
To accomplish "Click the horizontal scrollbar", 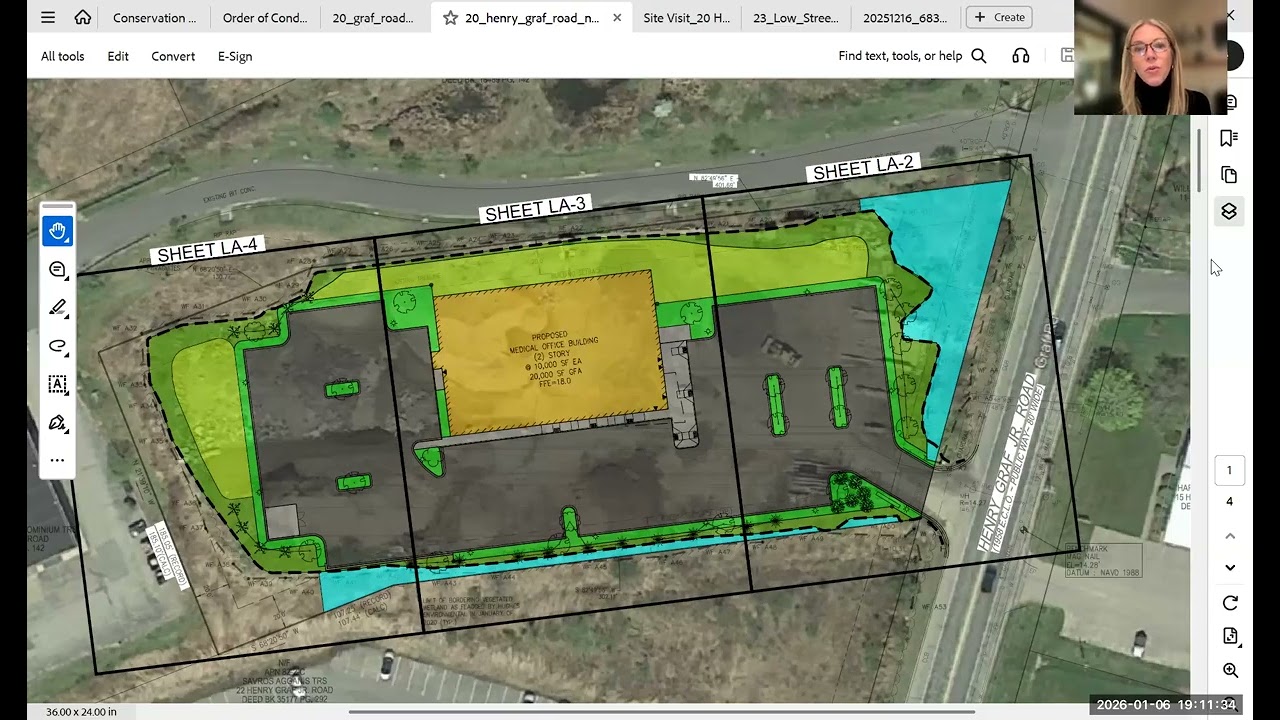I will [661, 712].
